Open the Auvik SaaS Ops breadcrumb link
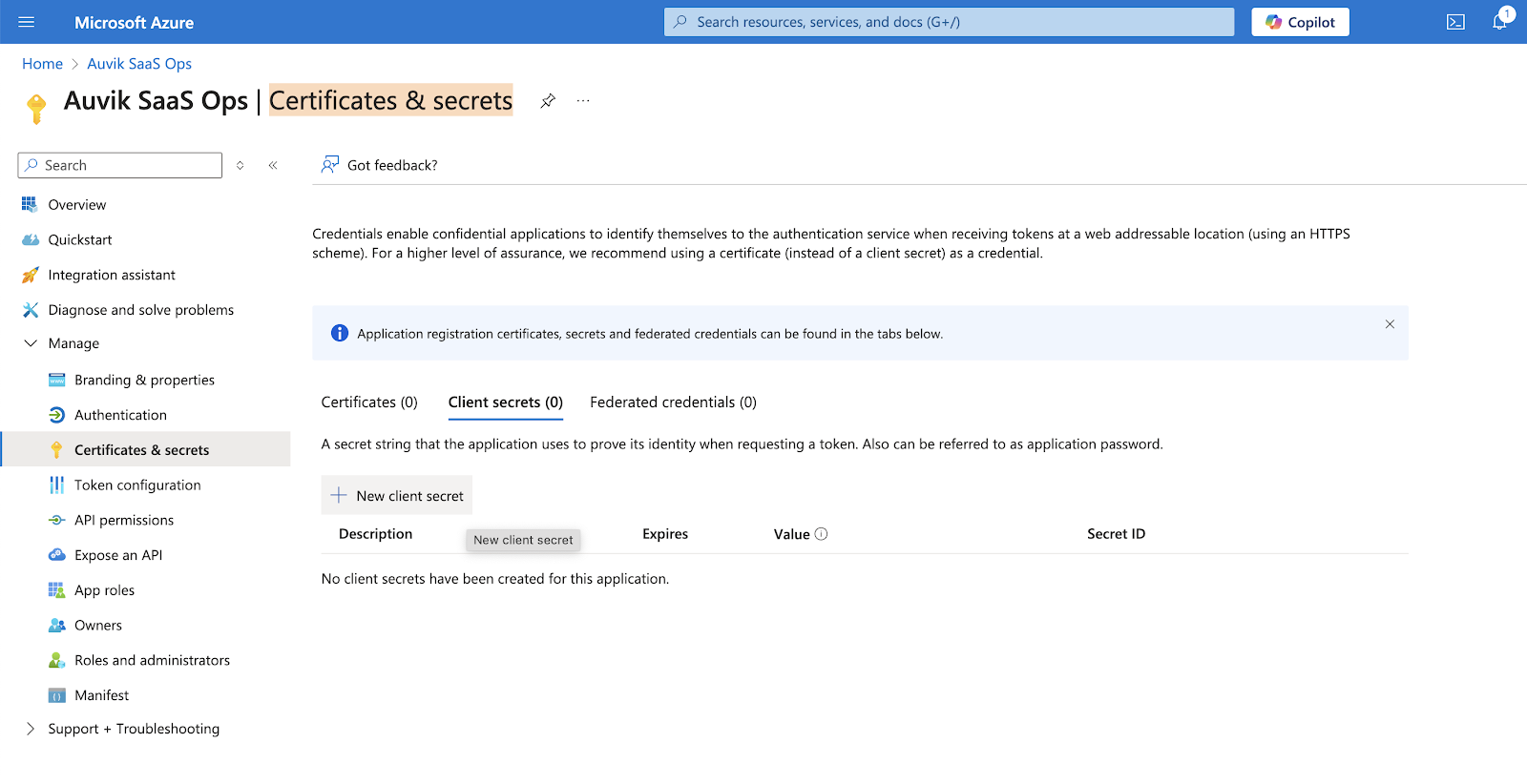The image size is (1527, 784). [x=139, y=64]
